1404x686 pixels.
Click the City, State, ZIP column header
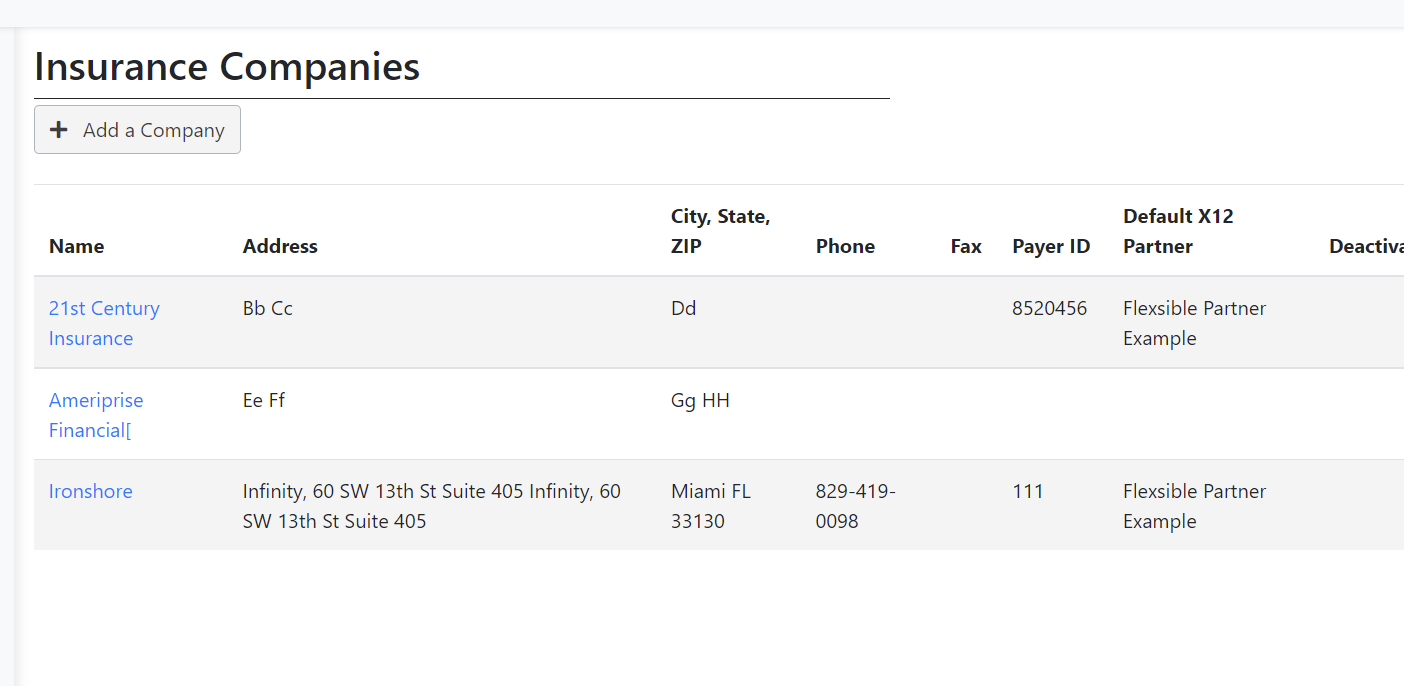720,231
